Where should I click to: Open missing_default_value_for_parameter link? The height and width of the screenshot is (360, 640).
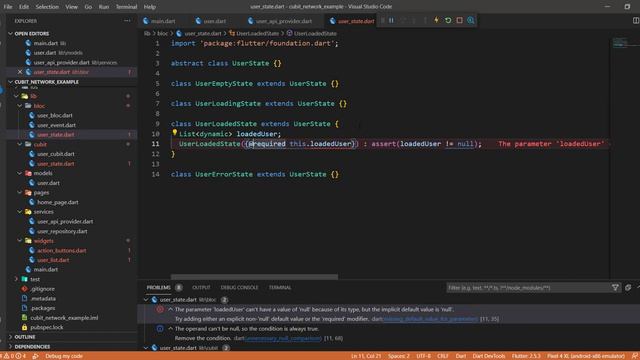tap(431, 319)
